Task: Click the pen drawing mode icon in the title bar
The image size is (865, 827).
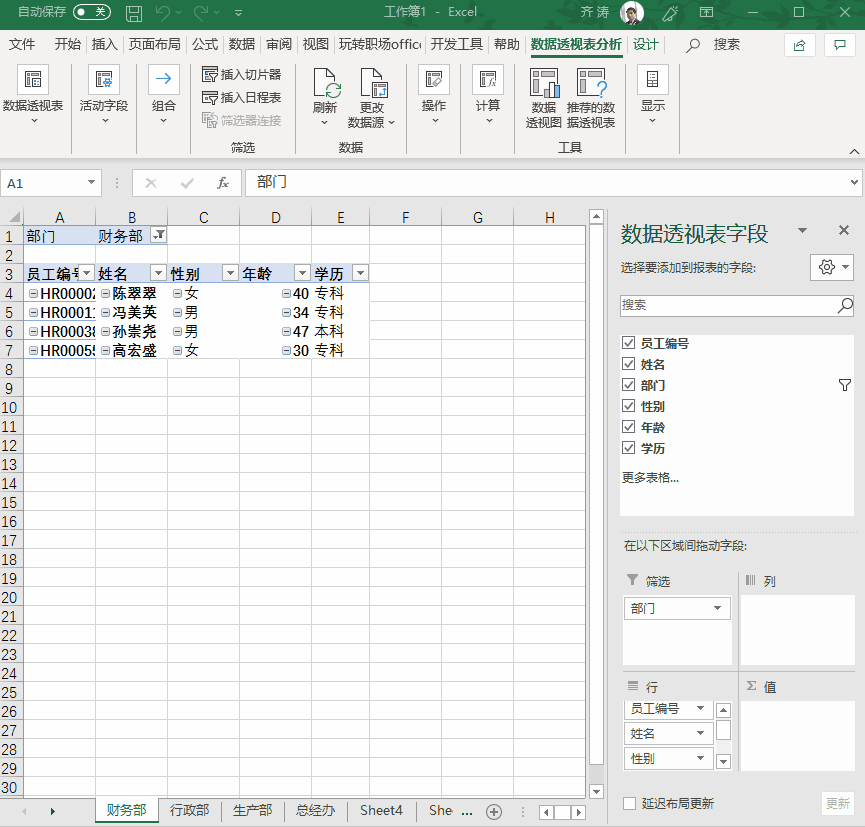Action: pyautogui.click(x=670, y=13)
